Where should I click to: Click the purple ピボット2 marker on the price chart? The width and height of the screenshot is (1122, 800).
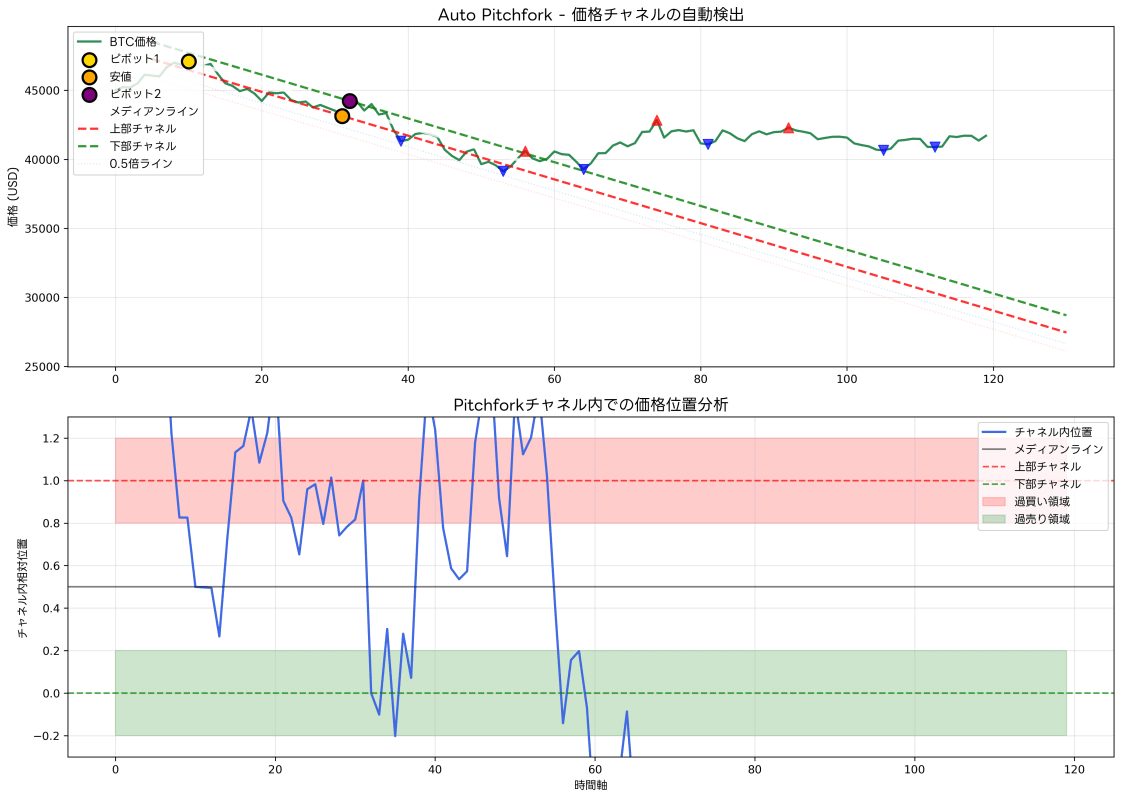tap(349, 101)
